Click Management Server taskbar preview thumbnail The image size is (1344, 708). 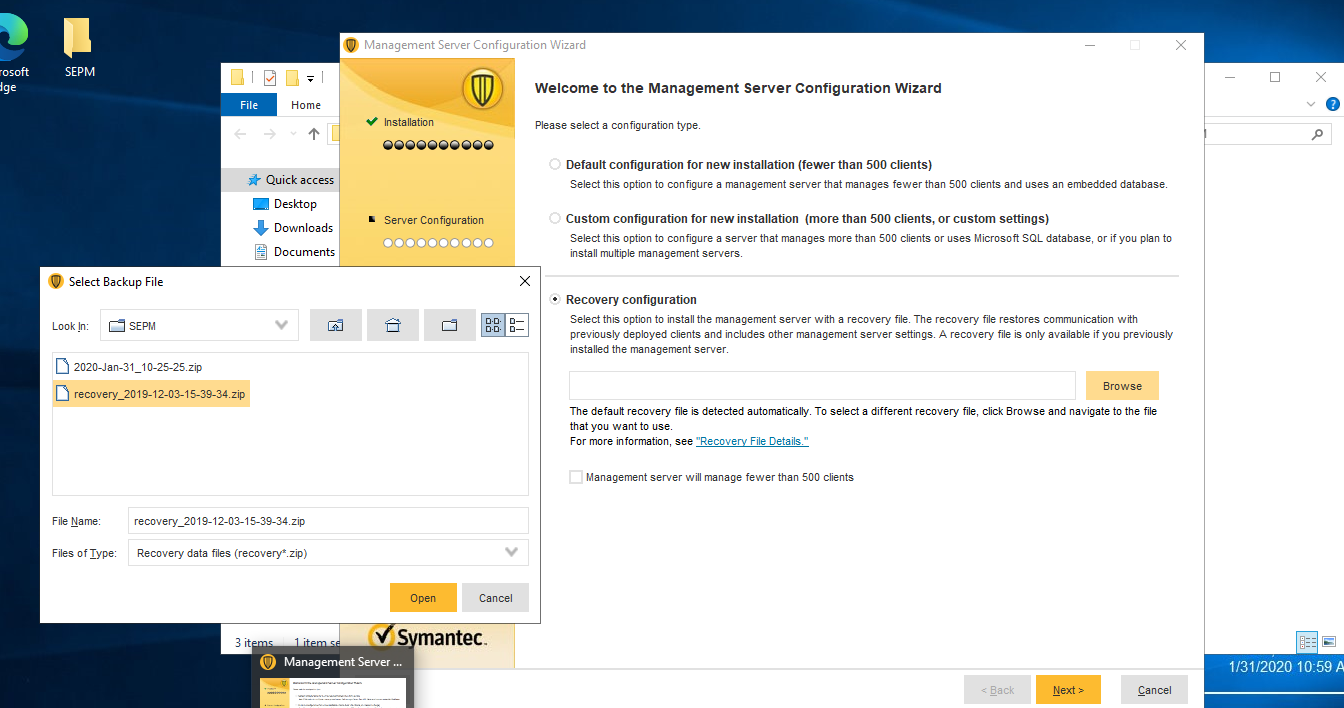click(x=333, y=693)
